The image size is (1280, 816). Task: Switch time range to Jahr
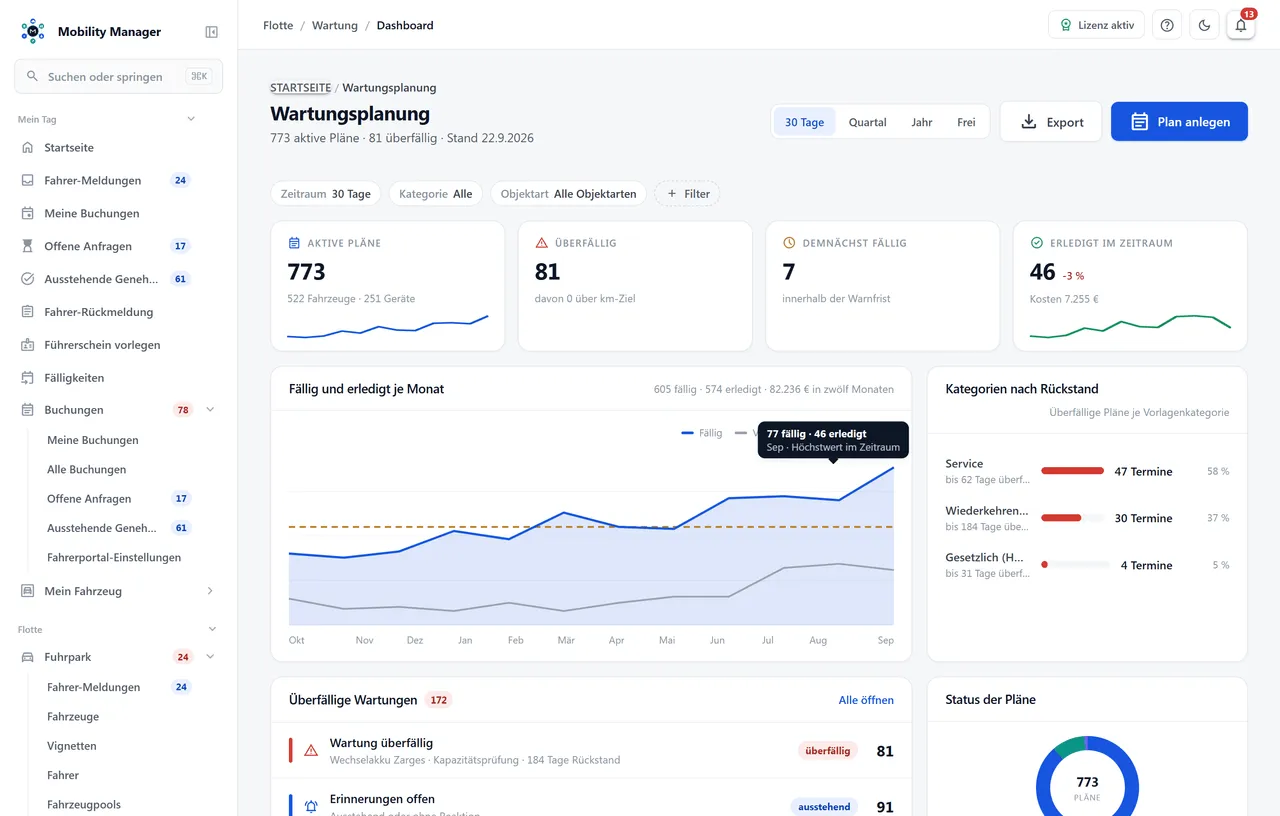click(x=922, y=122)
